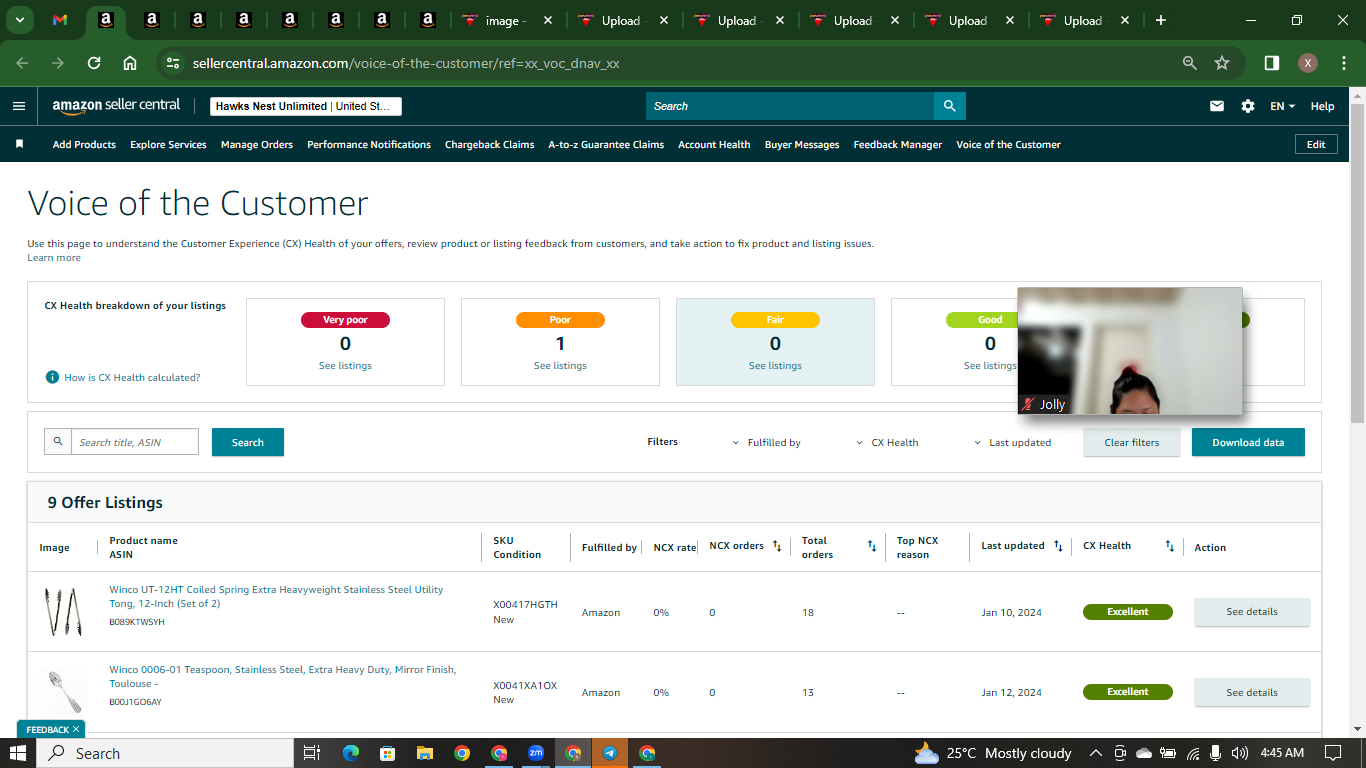Sort by the Total orders arrows icon
Screen dimensions: 1366x768
point(872,546)
